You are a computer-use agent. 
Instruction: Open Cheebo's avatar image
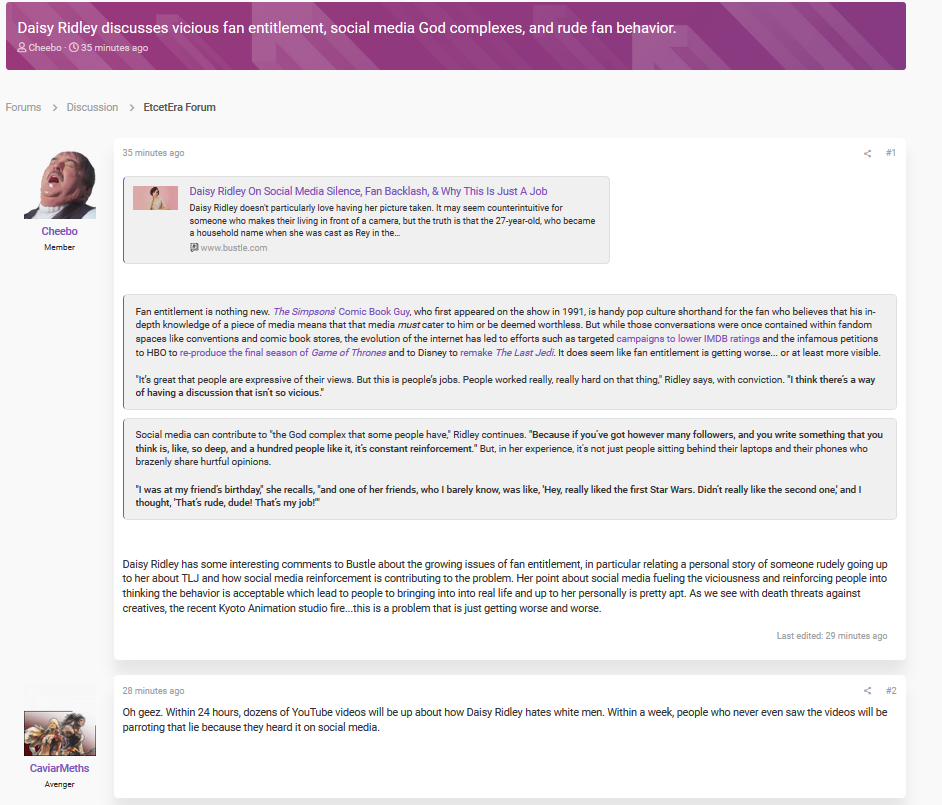pyautogui.click(x=59, y=185)
